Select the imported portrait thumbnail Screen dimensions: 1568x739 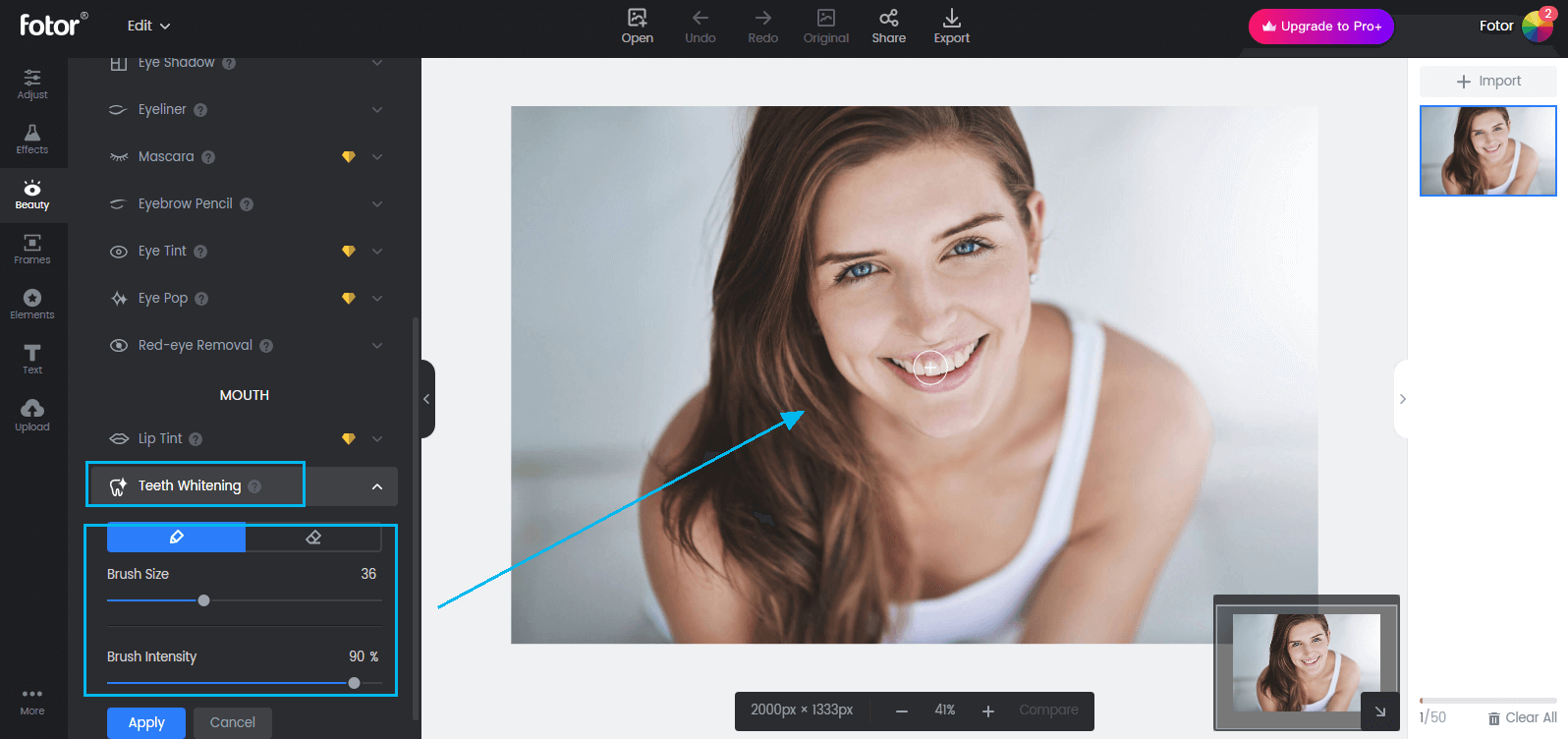pyautogui.click(x=1487, y=150)
